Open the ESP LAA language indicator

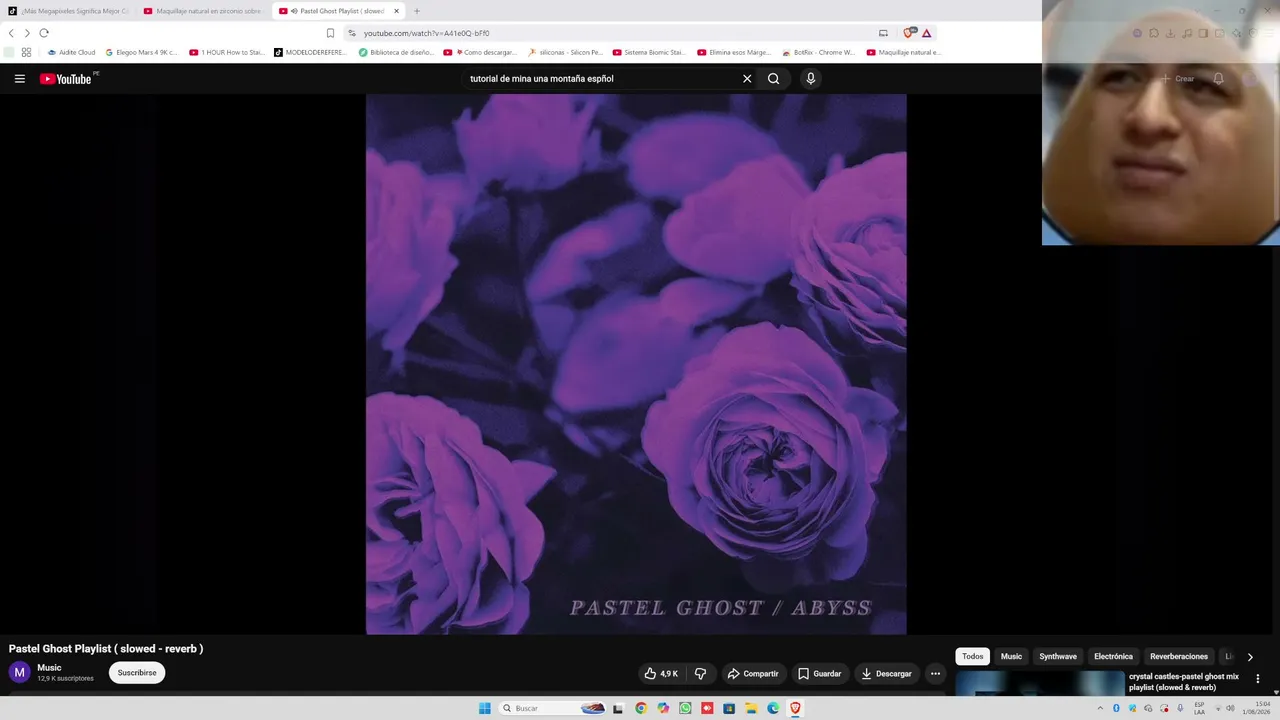1200,708
